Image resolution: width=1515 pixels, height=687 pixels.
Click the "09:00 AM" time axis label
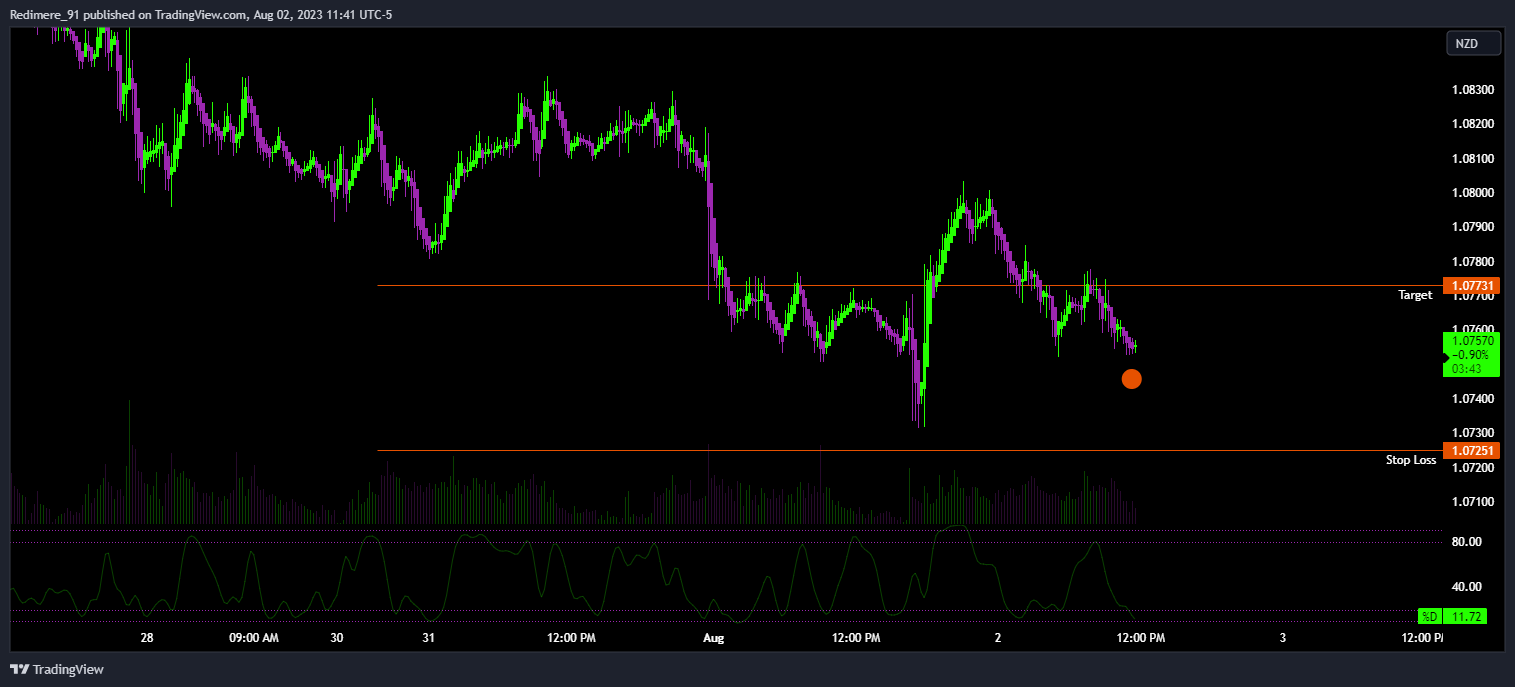pyautogui.click(x=254, y=638)
